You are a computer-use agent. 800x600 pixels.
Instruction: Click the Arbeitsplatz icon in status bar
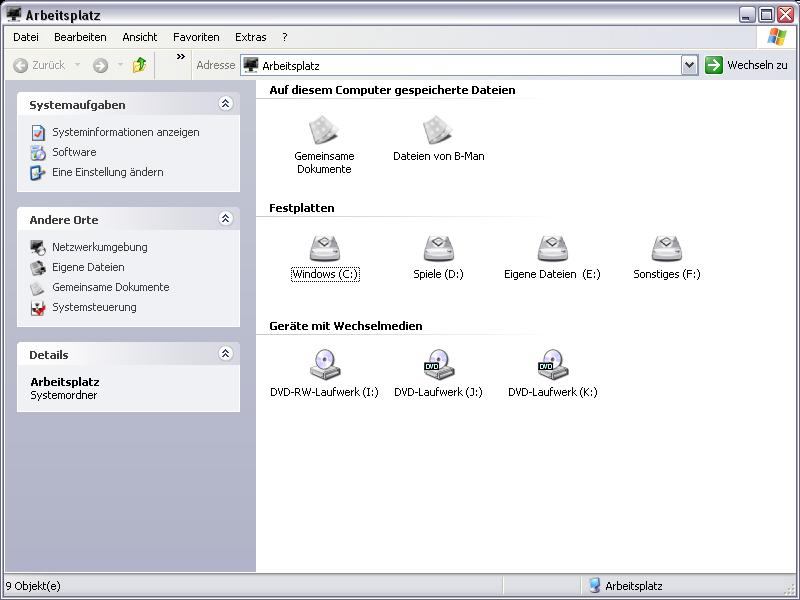(594, 585)
